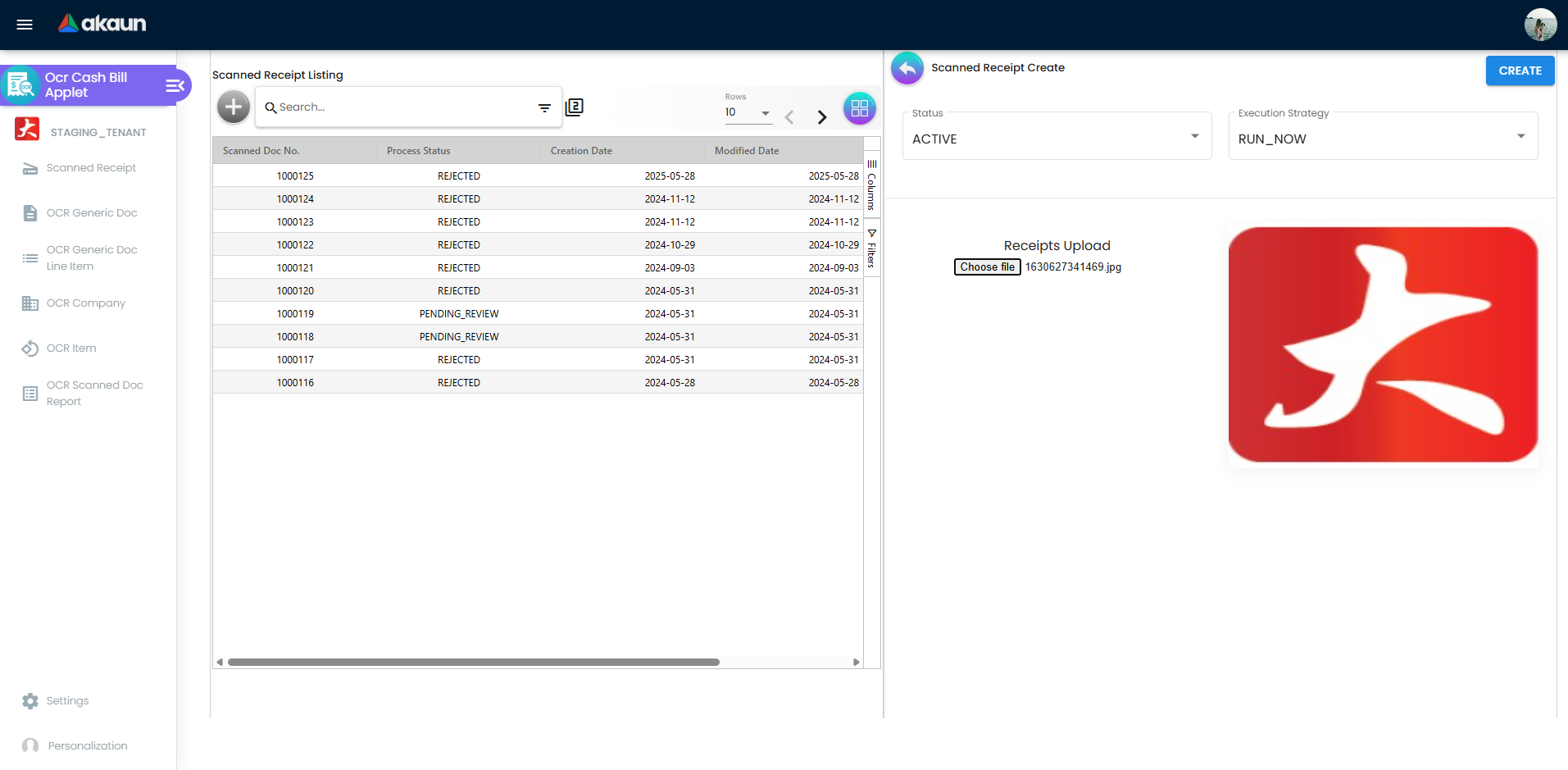The width and height of the screenshot is (1568, 770).
Task: Open the advanced search filter icon
Action: 544,107
